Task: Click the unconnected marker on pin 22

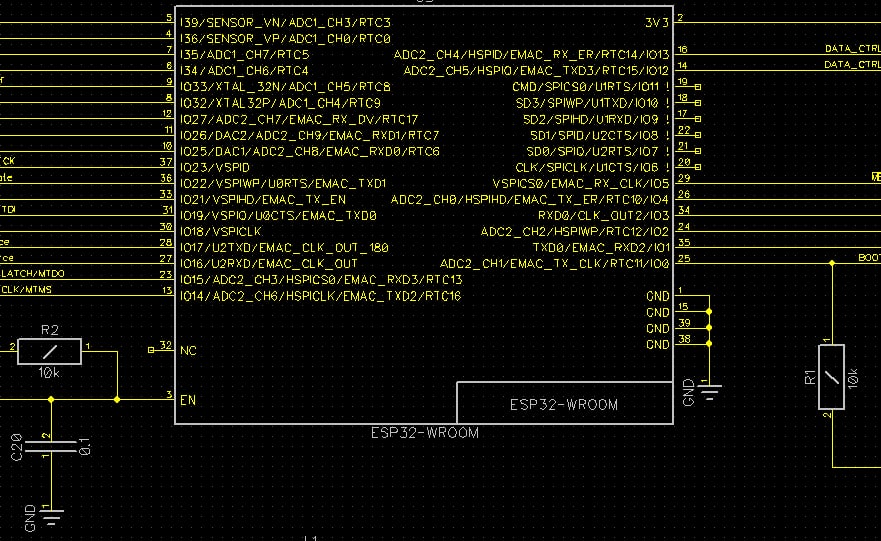Action: (x=698, y=135)
